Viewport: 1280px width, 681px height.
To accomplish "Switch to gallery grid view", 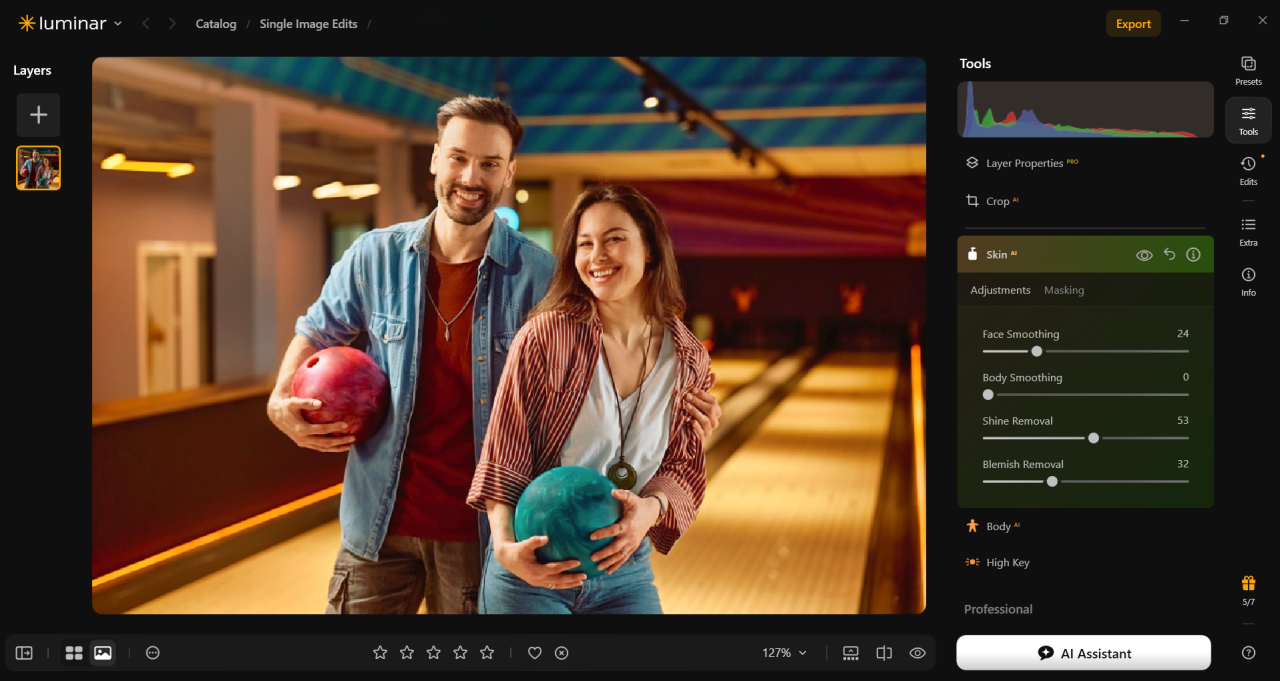I will point(74,653).
